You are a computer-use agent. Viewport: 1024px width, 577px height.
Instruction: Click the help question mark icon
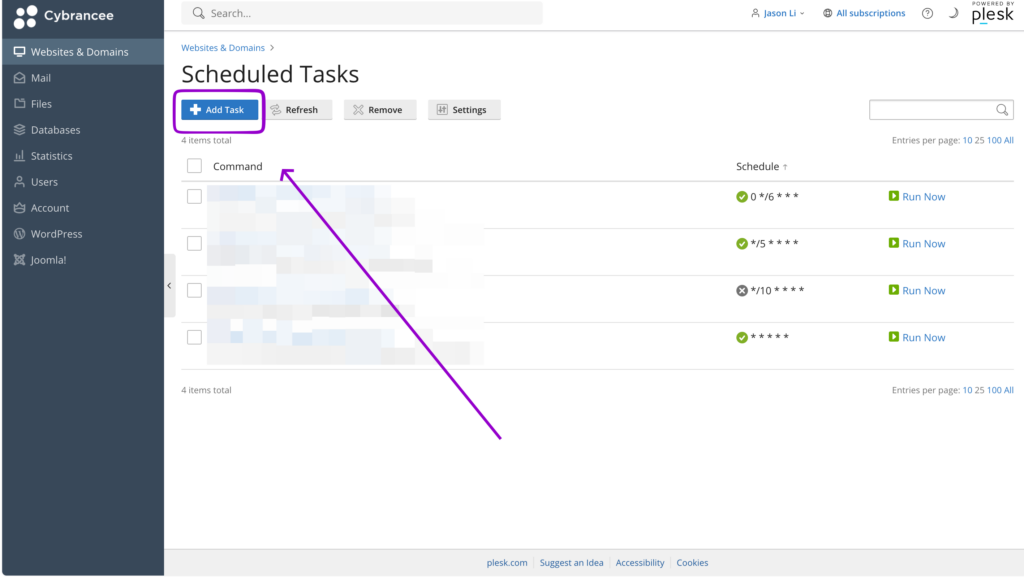pos(927,13)
